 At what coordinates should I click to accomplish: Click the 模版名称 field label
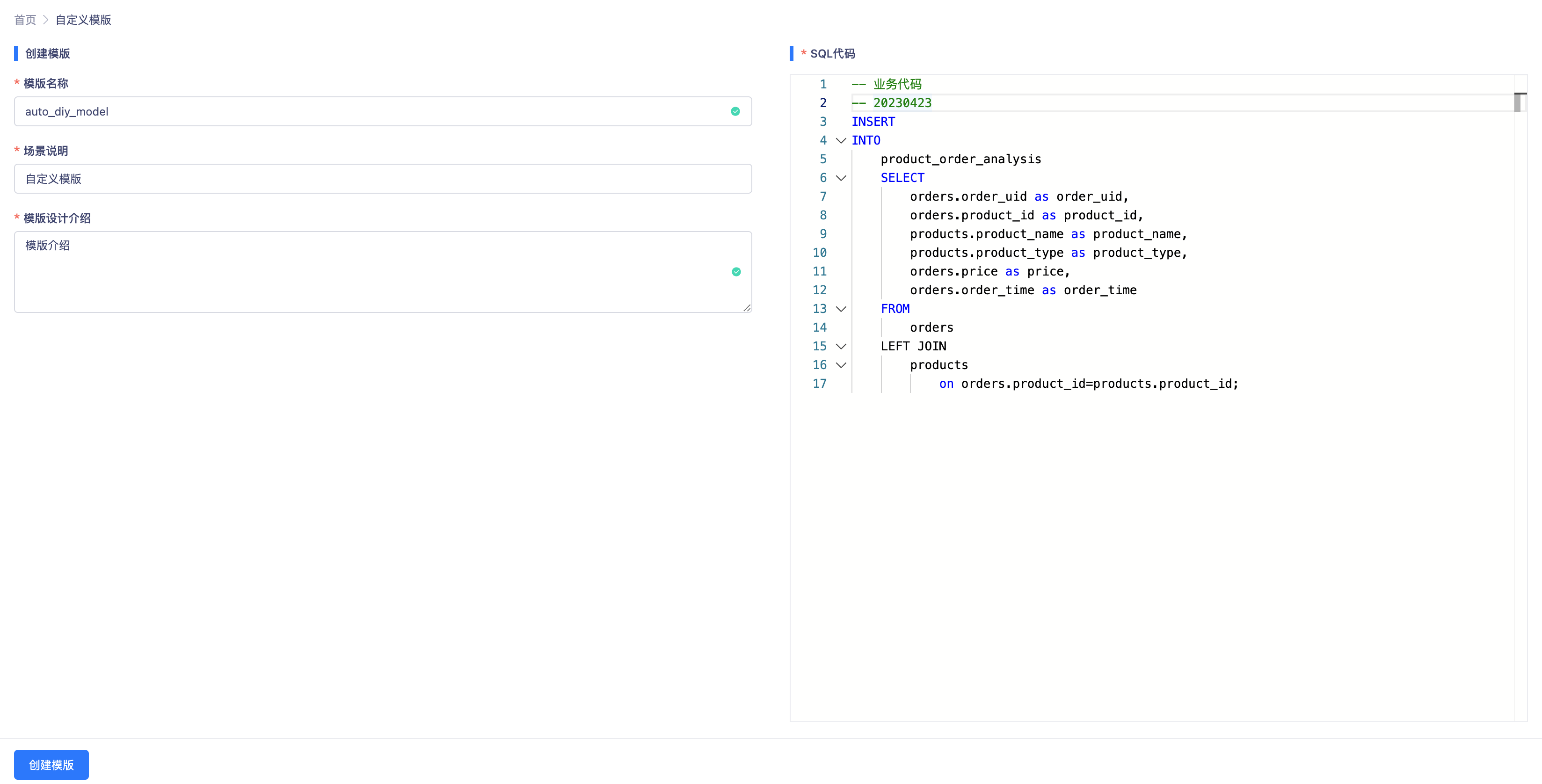tap(46, 83)
